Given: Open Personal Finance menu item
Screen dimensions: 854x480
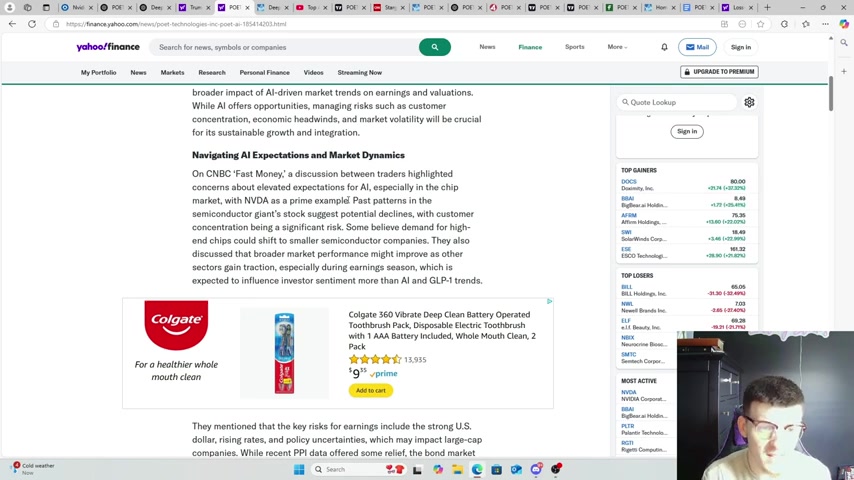Looking at the screenshot, I should coord(265,72).
